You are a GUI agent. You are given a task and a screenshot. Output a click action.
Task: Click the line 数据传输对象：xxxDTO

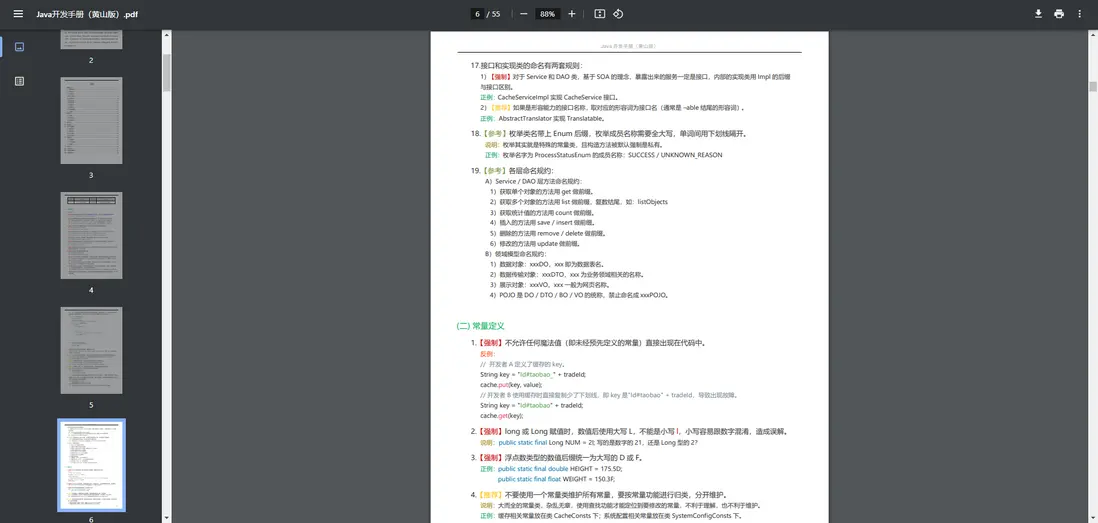pyautogui.click(x=566, y=274)
